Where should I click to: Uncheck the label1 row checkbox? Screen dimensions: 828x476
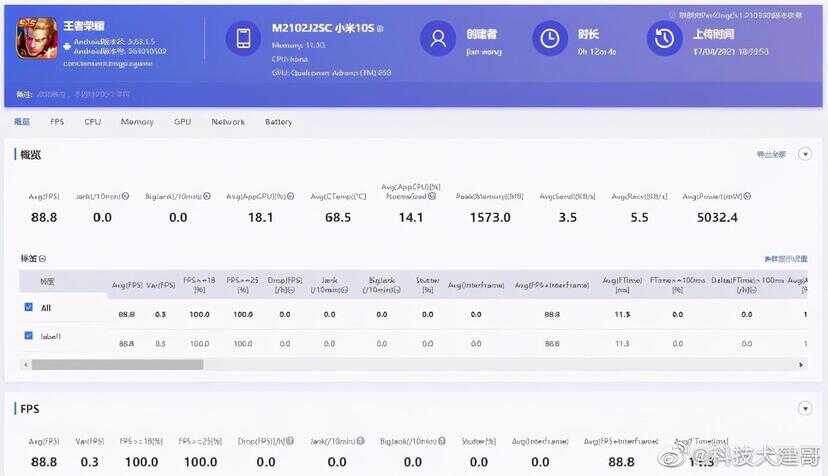coord(29,335)
